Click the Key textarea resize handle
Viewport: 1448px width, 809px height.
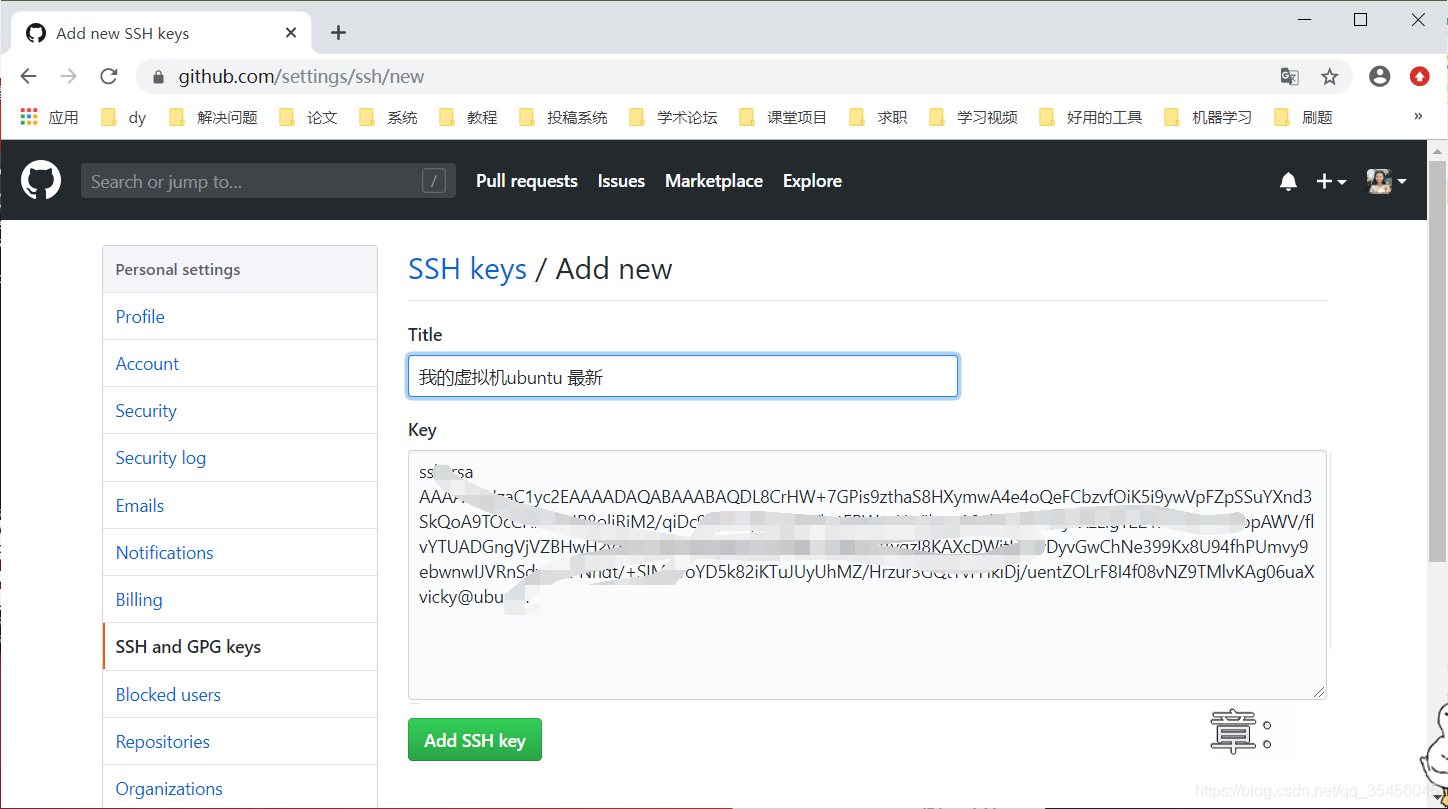pyautogui.click(x=1319, y=691)
